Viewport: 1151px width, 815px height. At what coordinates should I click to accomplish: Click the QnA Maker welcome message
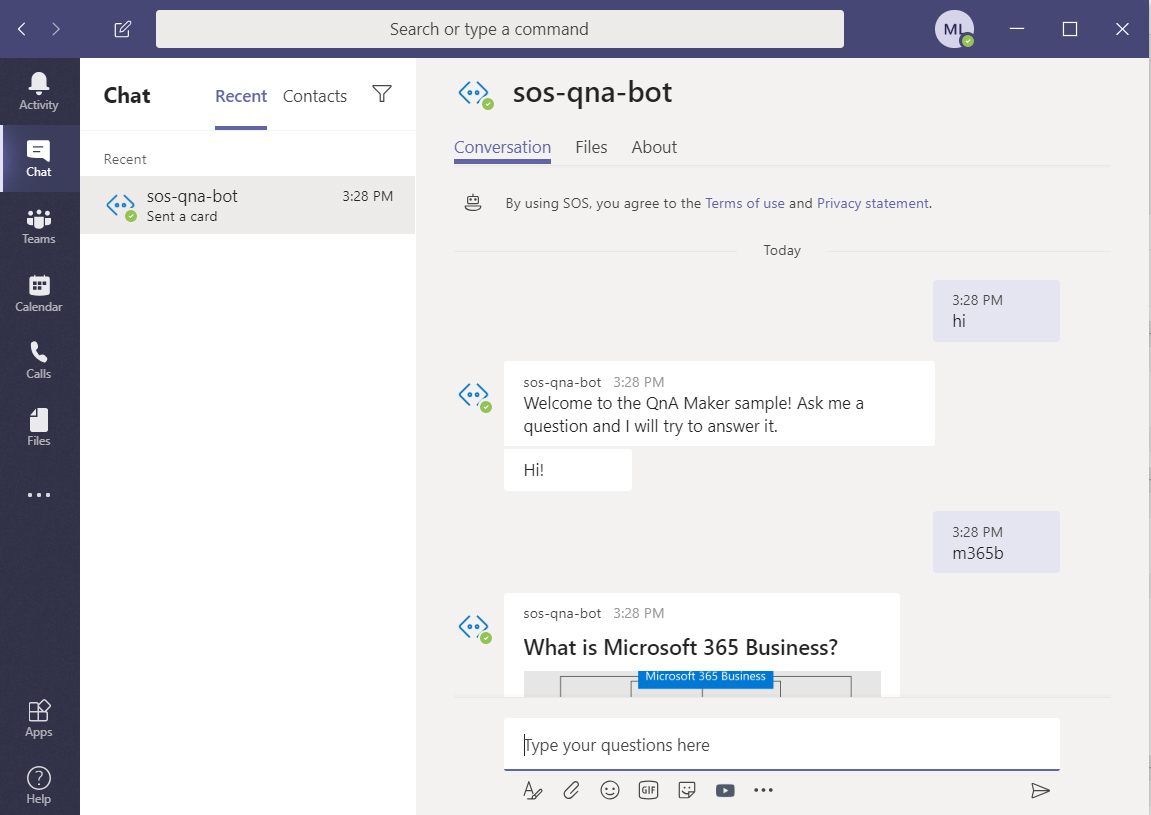tap(719, 403)
